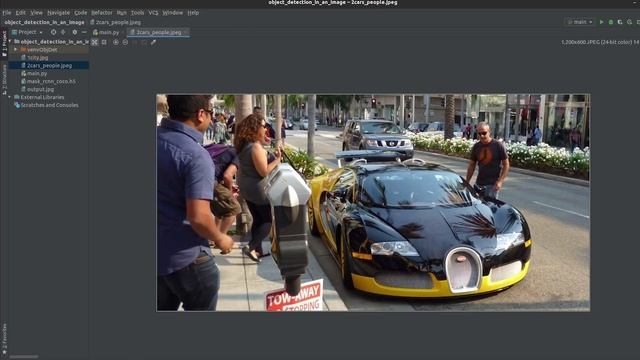Toggle the 1: Project side tool button
This screenshot has height=360, width=640.
tap(4, 43)
